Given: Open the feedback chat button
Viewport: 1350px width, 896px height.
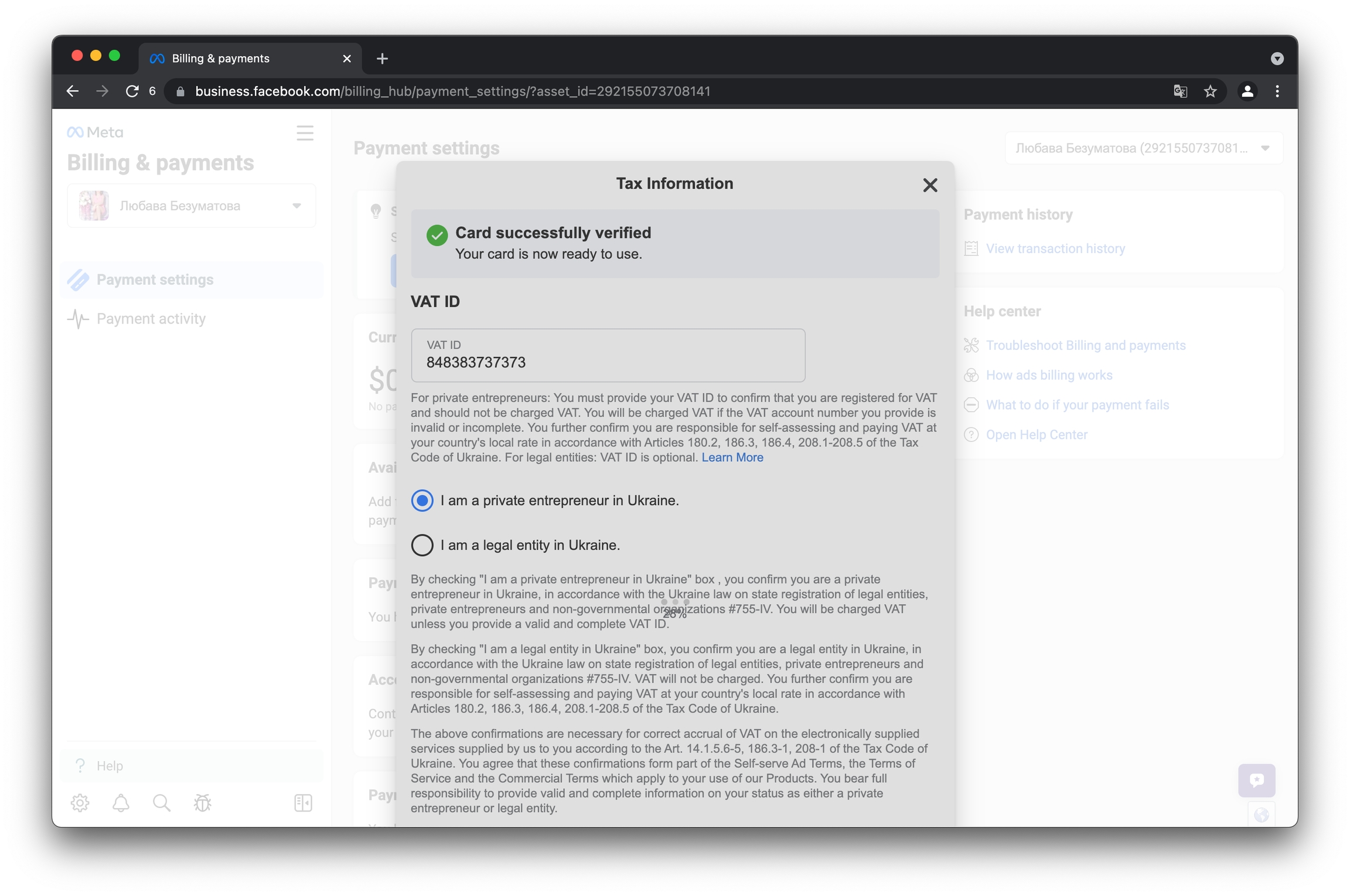Looking at the screenshot, I should pyautogui.click(x=1257, y=780).
